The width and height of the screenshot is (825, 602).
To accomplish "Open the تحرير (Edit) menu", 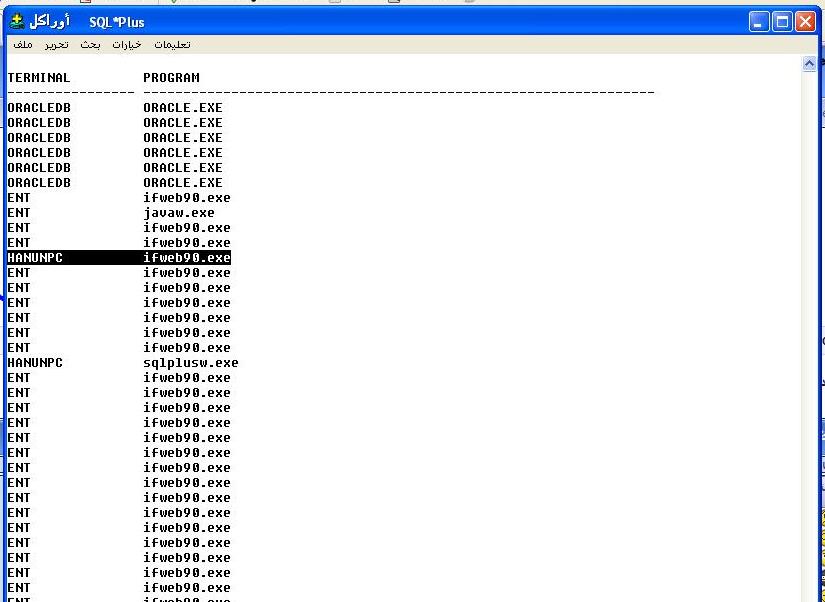I will 56,45.
